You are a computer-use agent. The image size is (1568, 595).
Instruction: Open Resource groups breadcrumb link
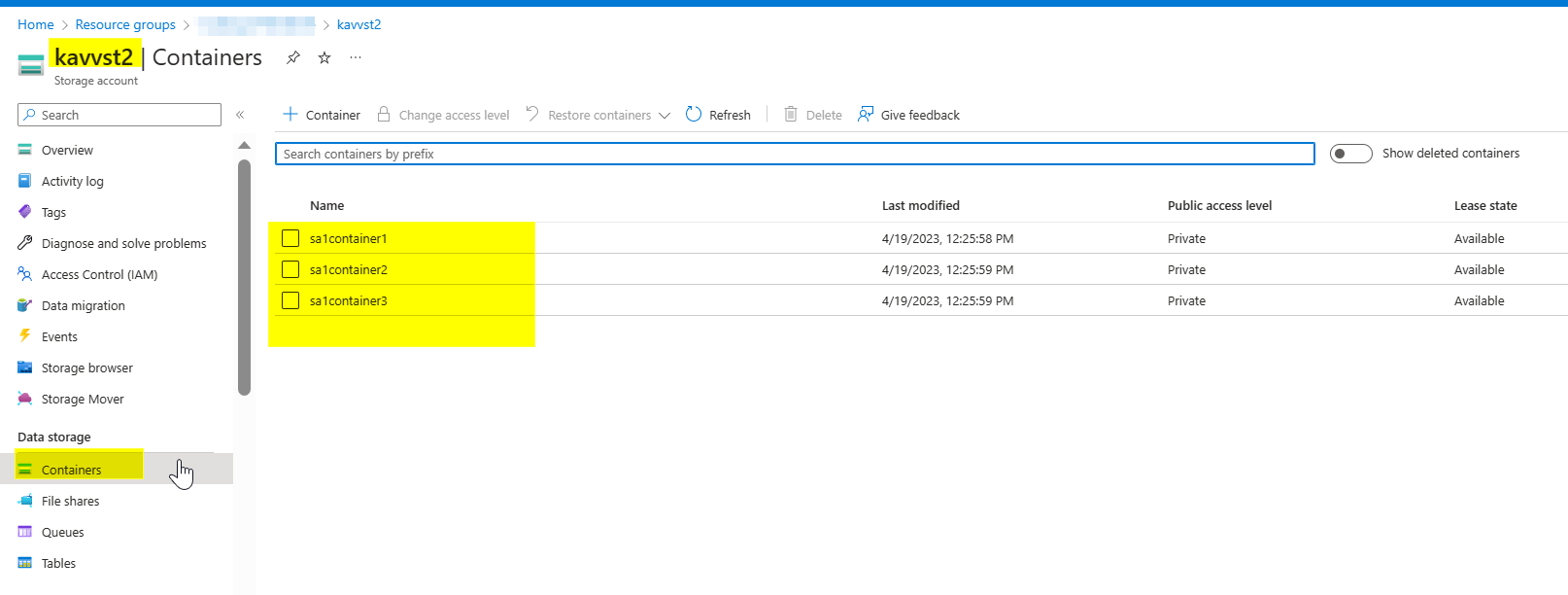(x=125, y=24)
